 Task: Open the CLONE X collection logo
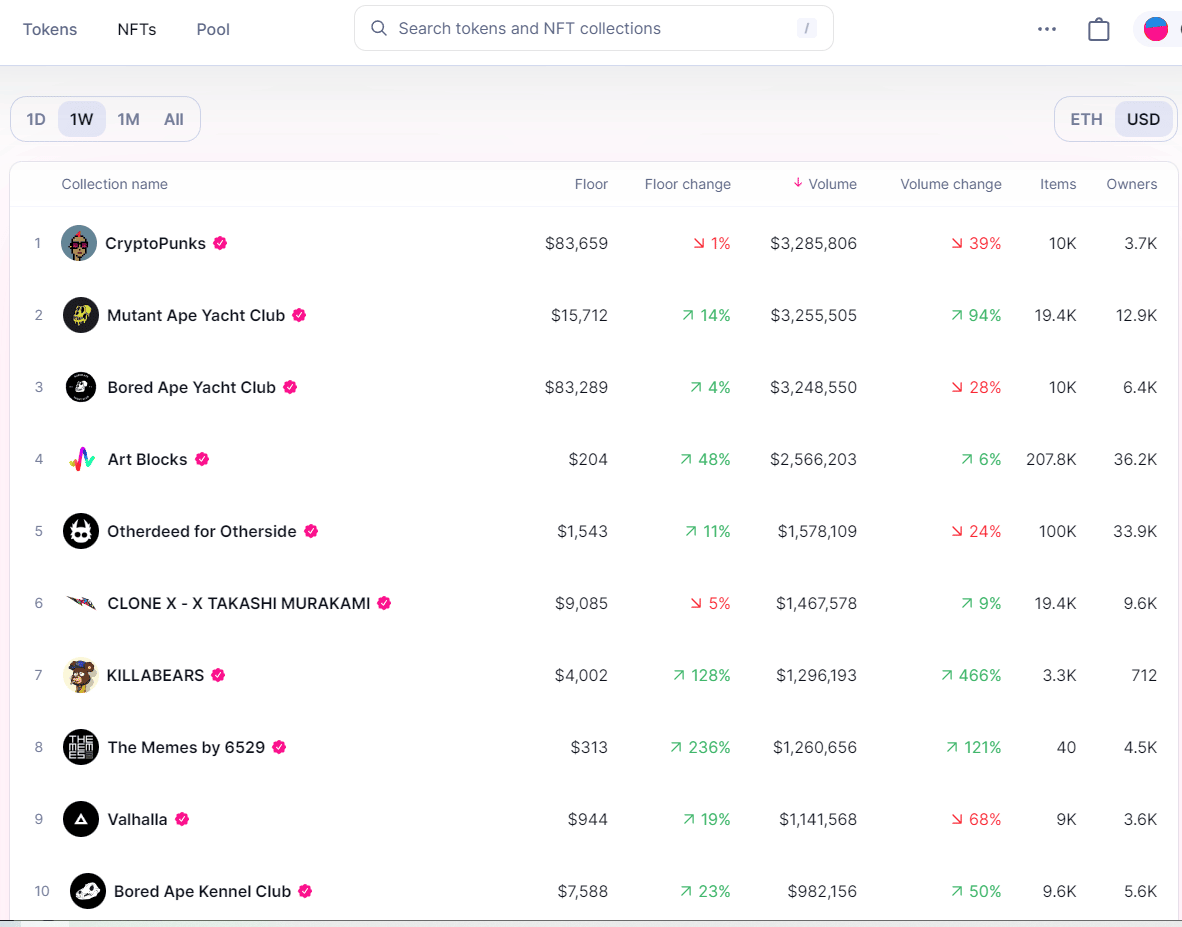81,603
